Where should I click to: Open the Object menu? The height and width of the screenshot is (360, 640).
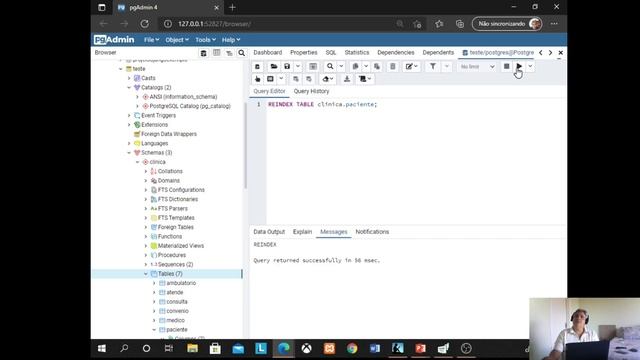177,40
